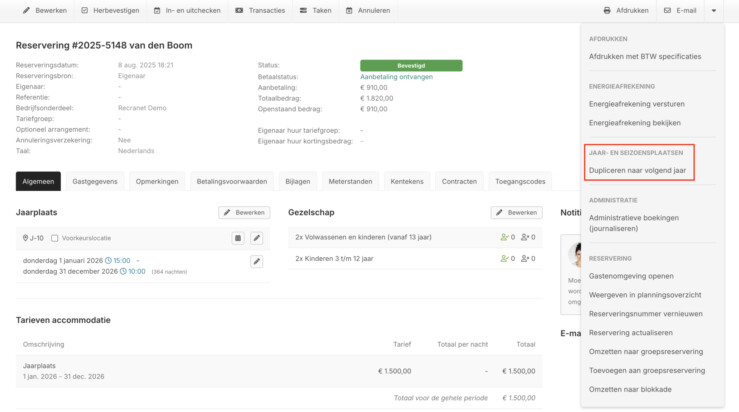Open the Meterstanden tab

coord(350,181)
